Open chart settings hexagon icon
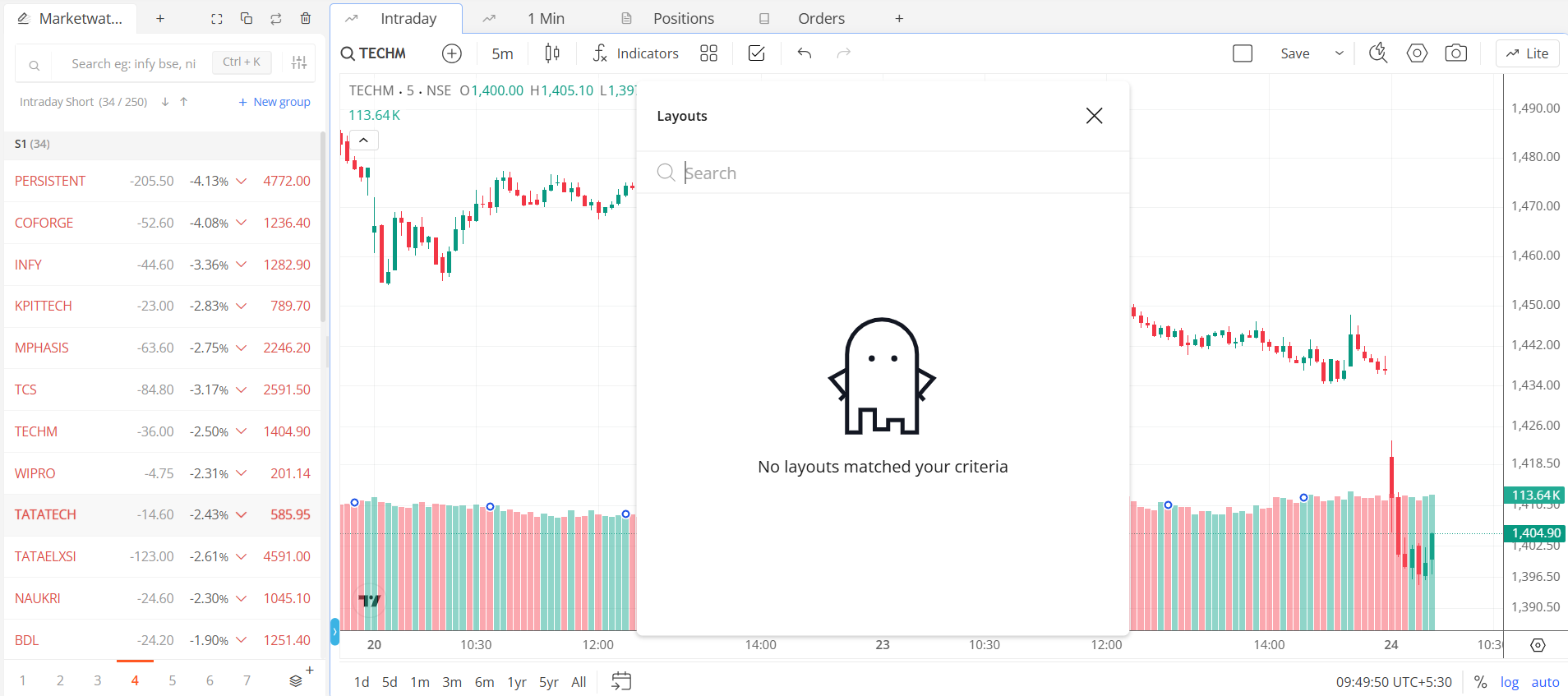The height and width of the screenshot is (696, 1568). click(1417, 53)
